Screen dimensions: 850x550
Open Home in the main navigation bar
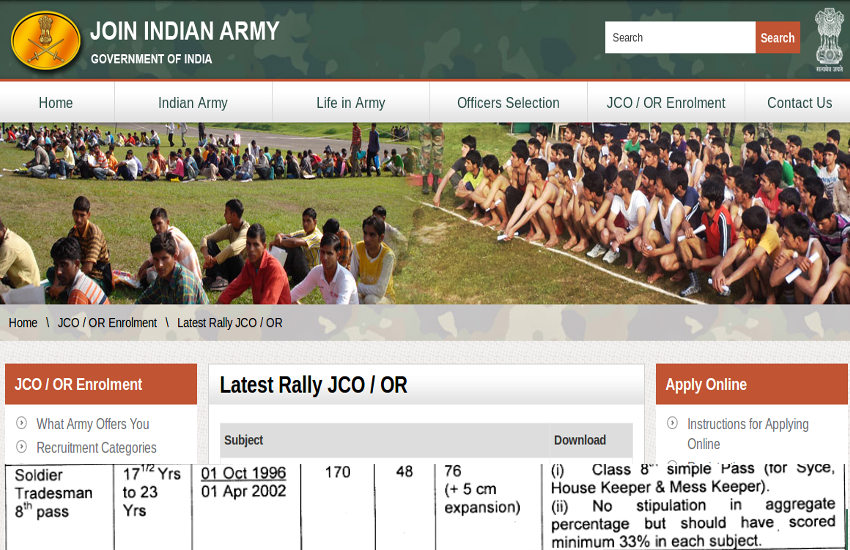click(56, 103)
